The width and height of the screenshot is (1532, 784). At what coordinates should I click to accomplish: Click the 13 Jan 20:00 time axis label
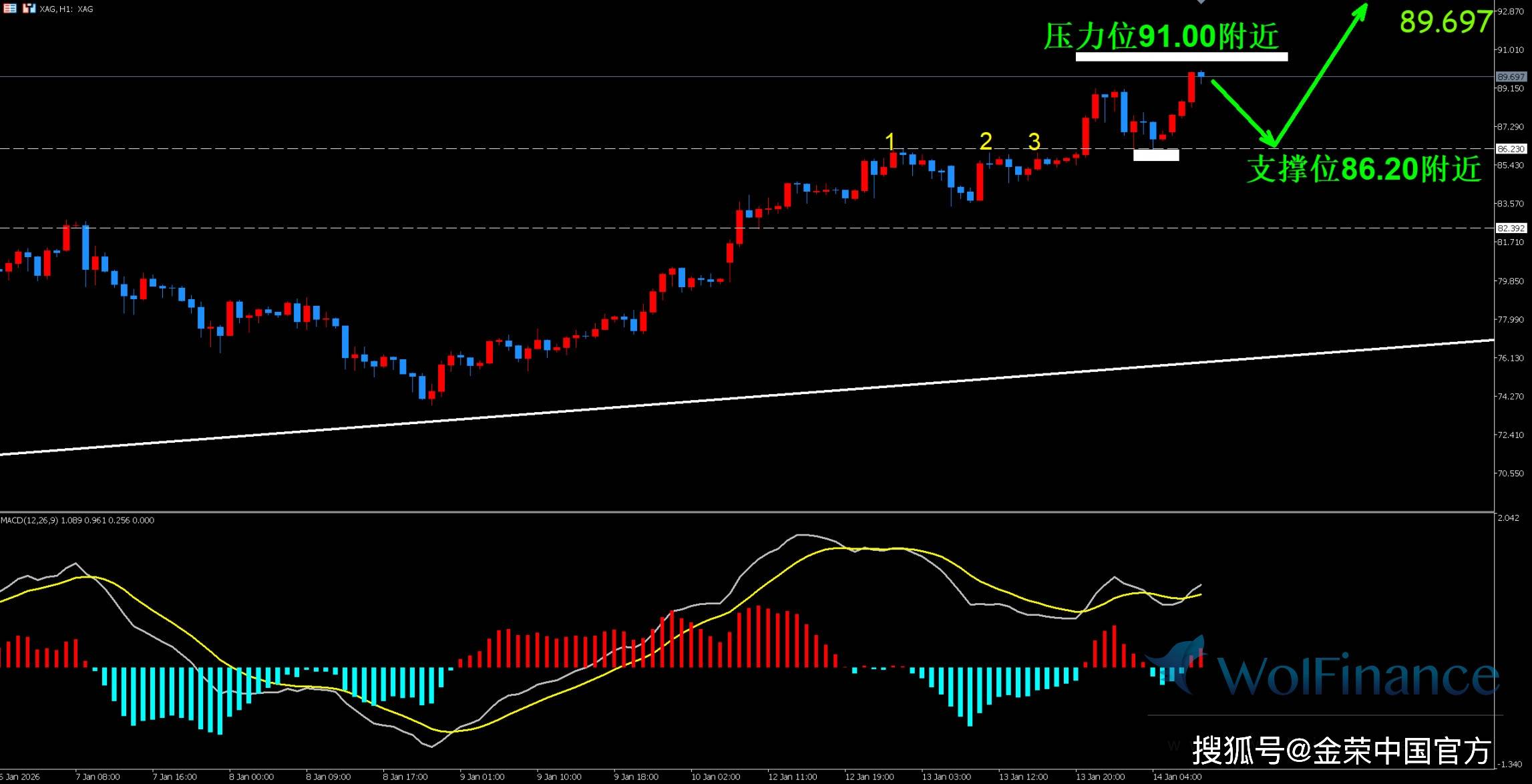coord(1100,777)
